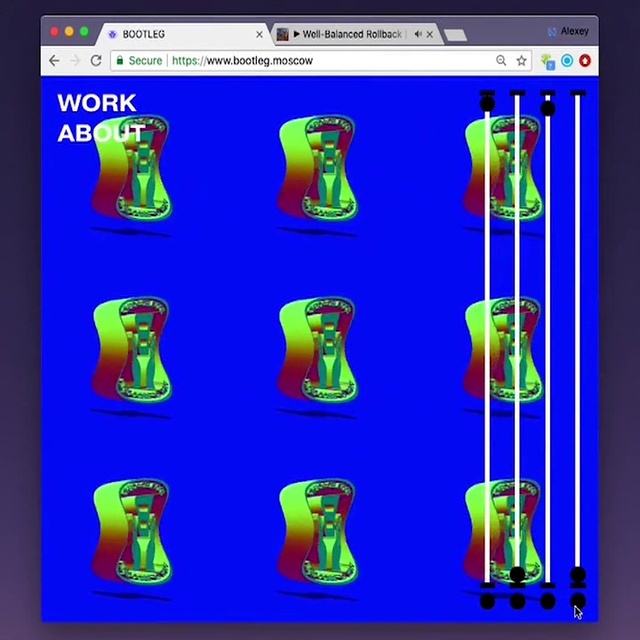
Task: Bookmark this page with the star icon
Action: pos(521,61)
